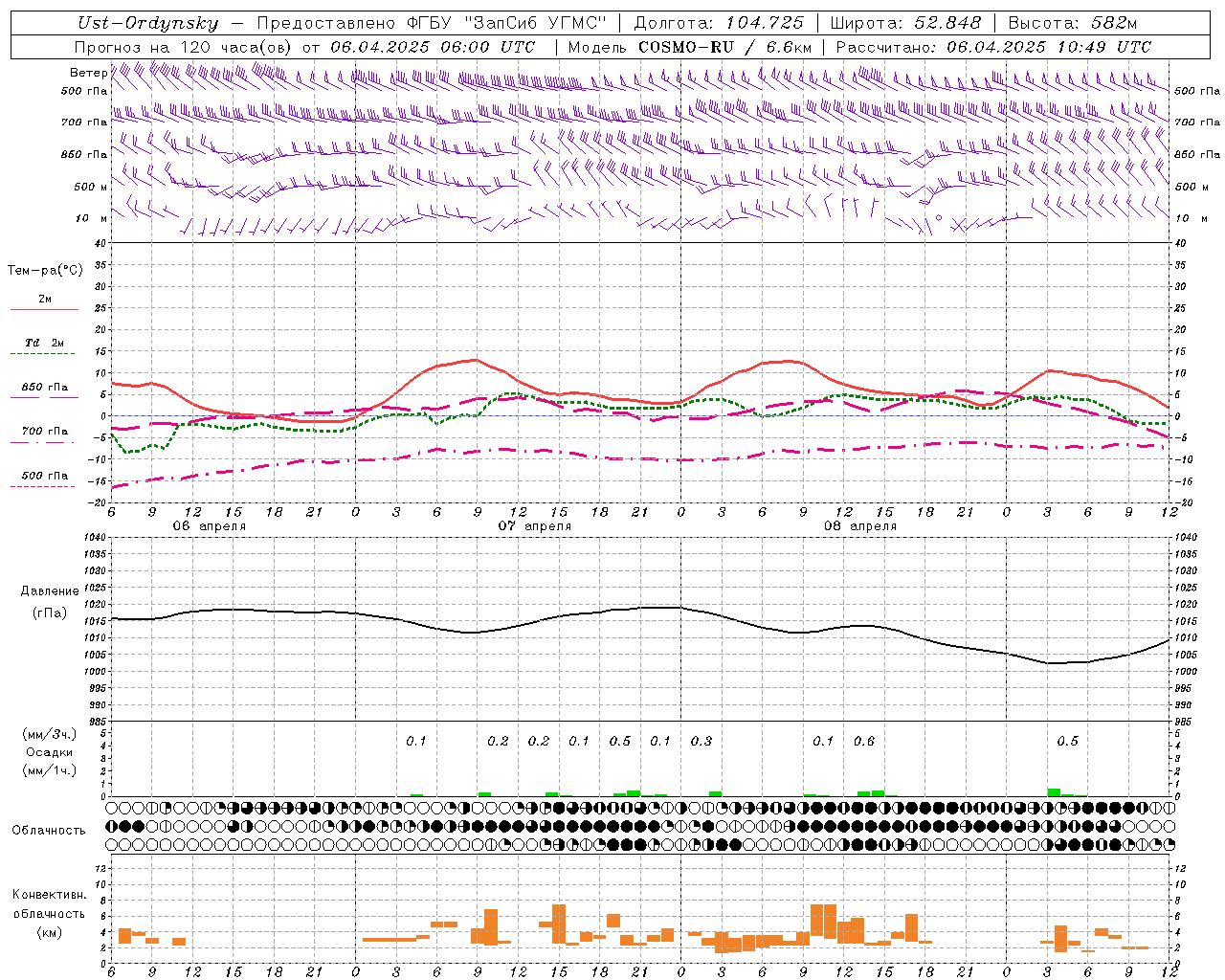Click the 06 апреля date label

click(209, 526)
